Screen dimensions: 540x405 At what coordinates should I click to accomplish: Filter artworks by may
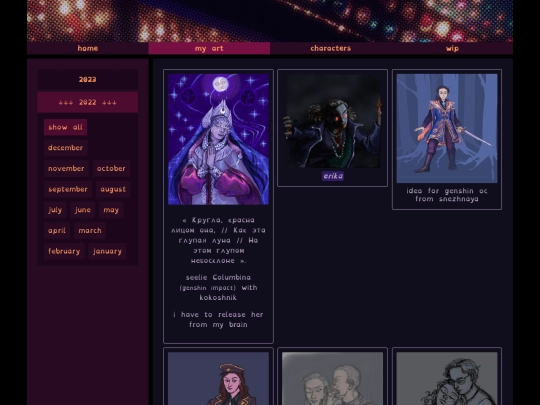pyautogui.click(x=111, y=210)
